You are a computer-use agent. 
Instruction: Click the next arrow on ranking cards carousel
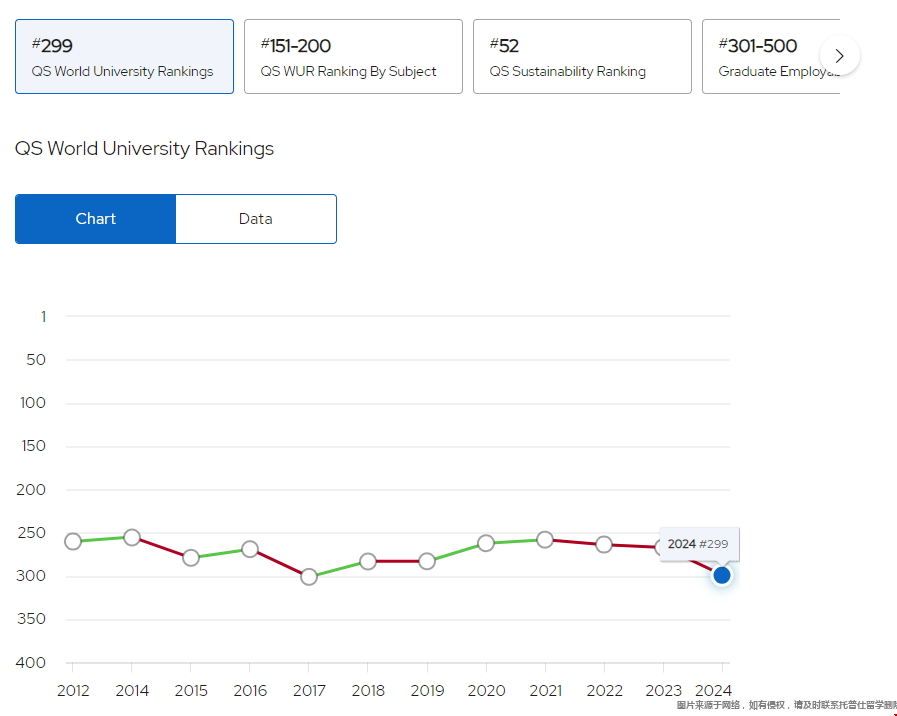tap(839, 55)
